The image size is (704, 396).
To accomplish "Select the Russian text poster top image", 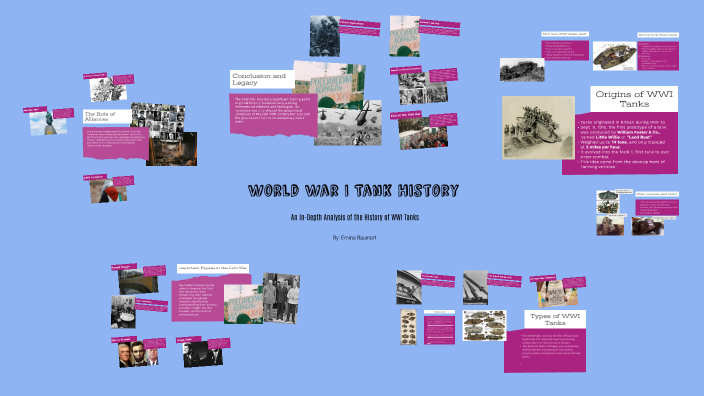I will (405, 36).
